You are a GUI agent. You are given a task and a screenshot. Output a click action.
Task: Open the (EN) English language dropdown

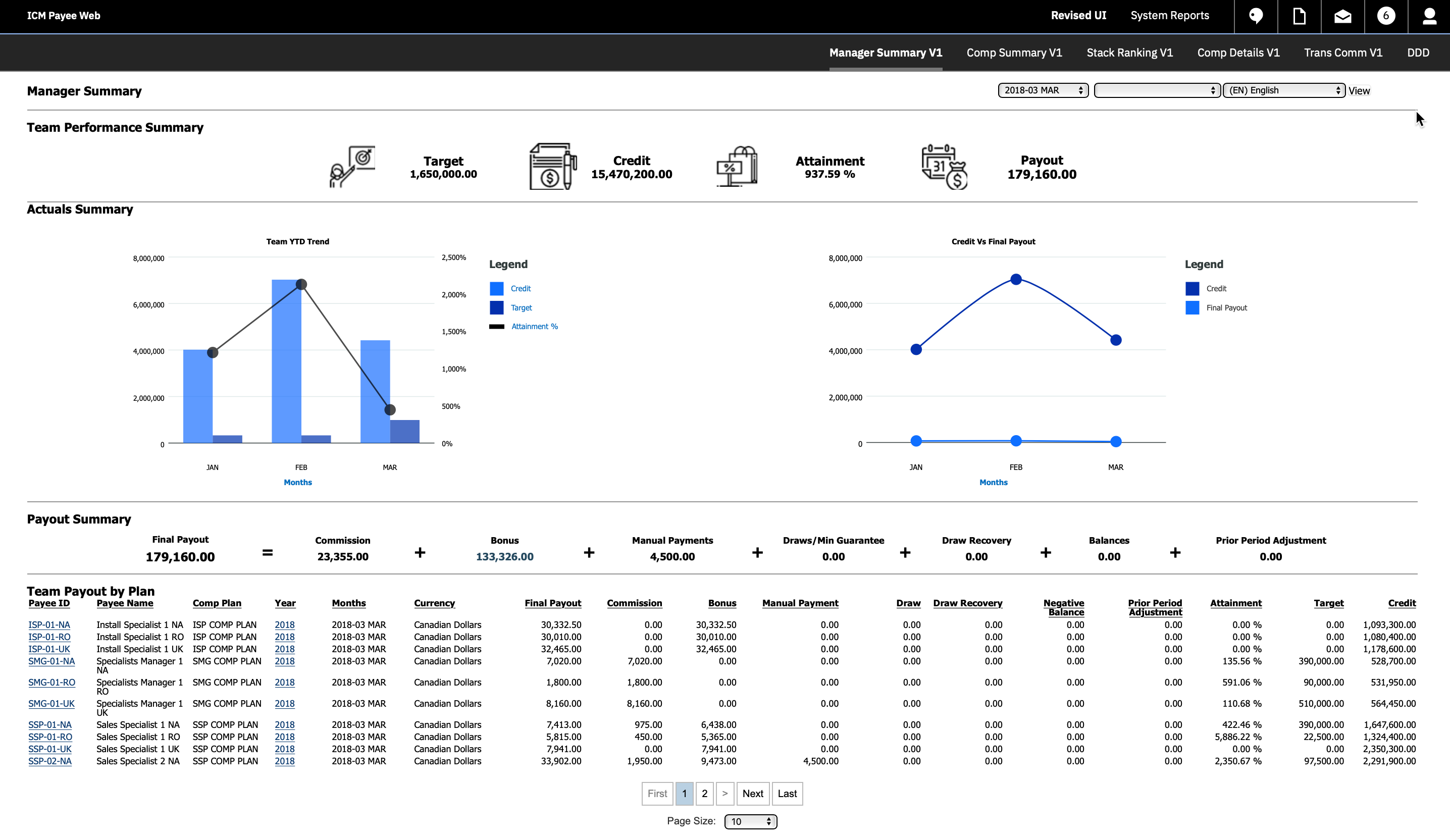coord(1283,90)
